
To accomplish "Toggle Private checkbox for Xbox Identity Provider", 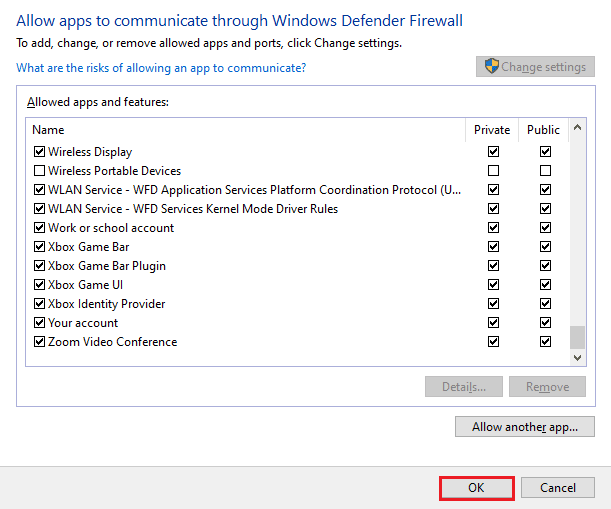I will [x=493, y=304].
